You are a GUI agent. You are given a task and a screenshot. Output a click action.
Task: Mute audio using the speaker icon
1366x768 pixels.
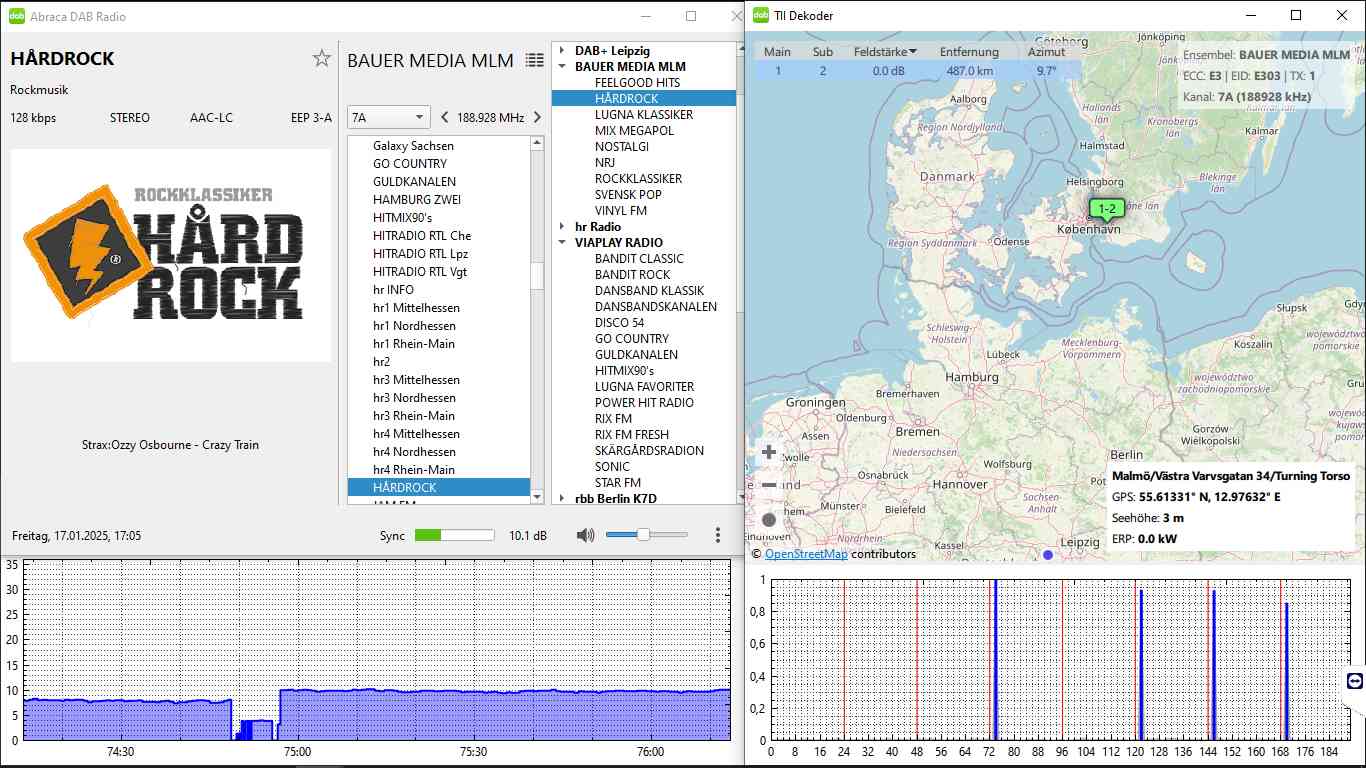585,535
